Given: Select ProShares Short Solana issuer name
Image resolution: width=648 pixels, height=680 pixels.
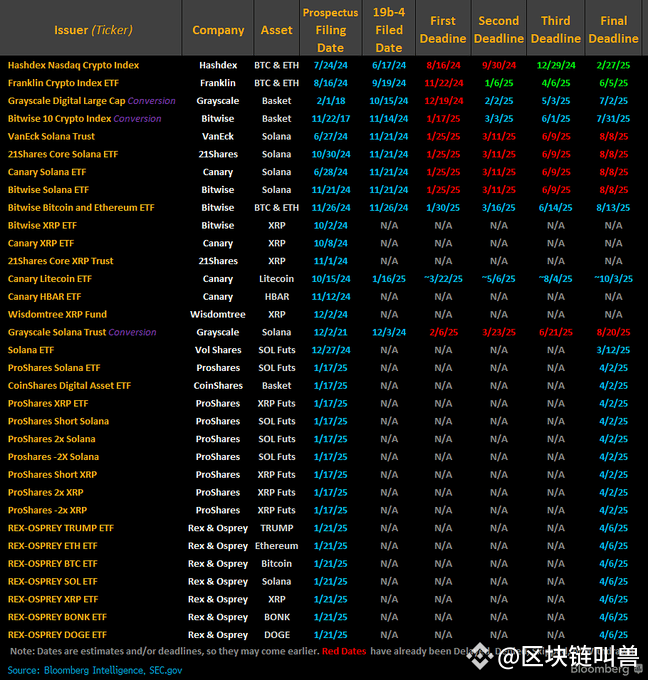Looking at the screenshot, I should click(x=58, y=421).
